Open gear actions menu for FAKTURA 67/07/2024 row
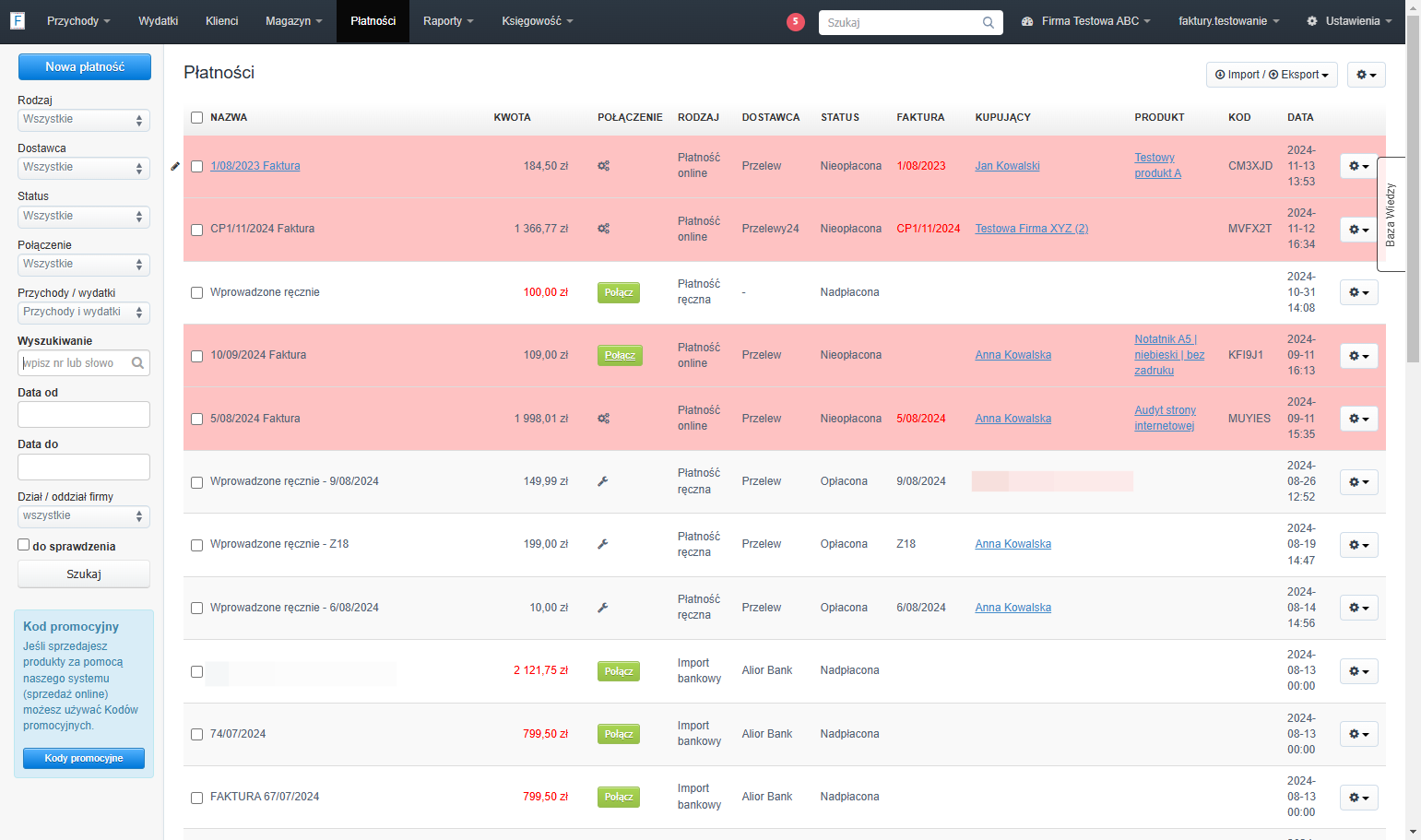1421x840 pixels. click(1359, 798)
